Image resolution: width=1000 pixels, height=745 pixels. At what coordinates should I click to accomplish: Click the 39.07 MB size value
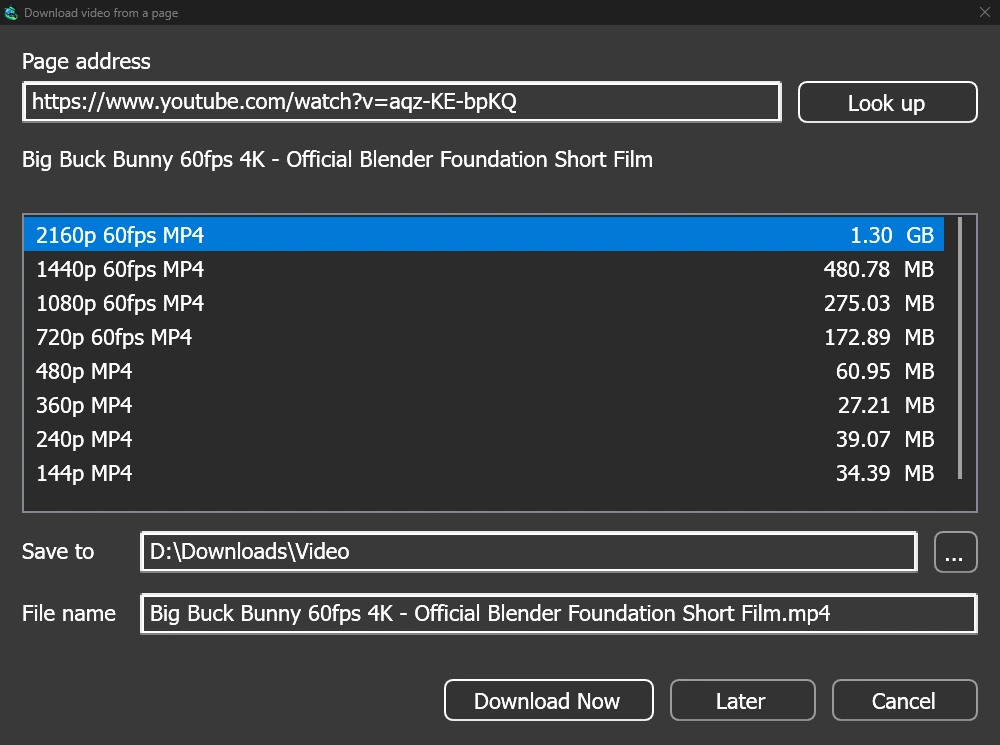coord(885,439)
